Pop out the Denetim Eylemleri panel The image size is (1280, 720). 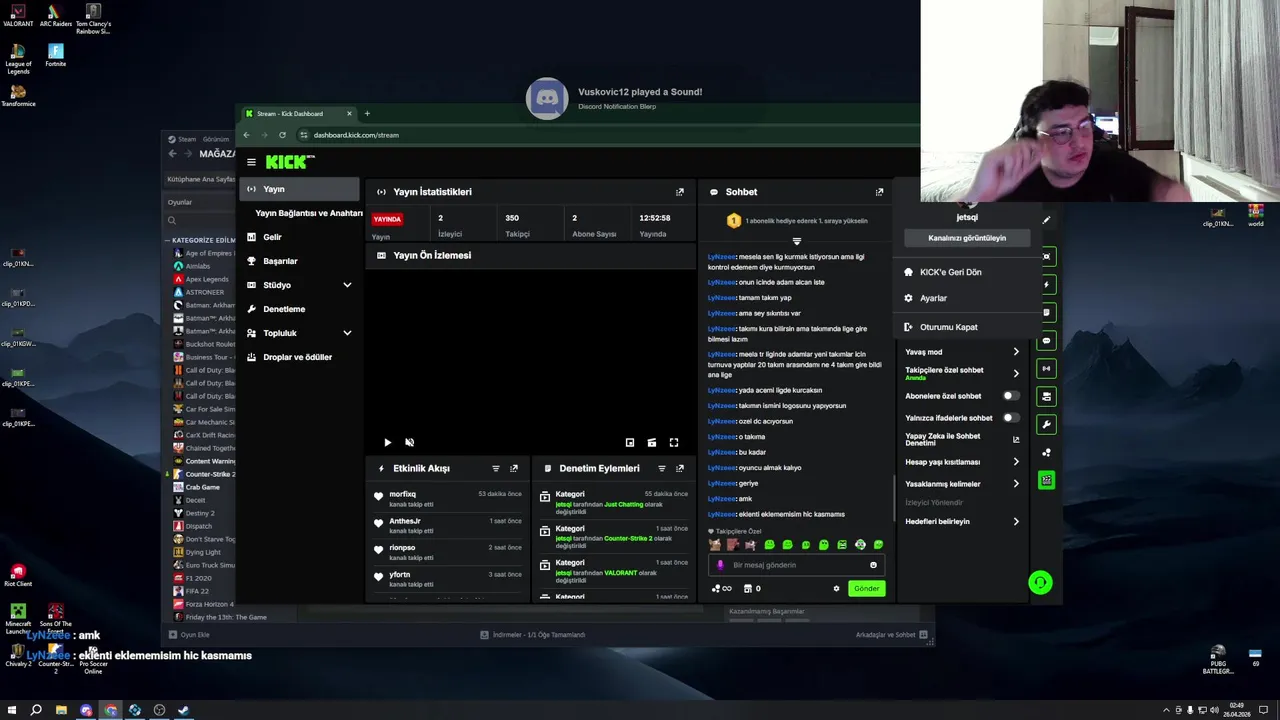pos(680,468)
